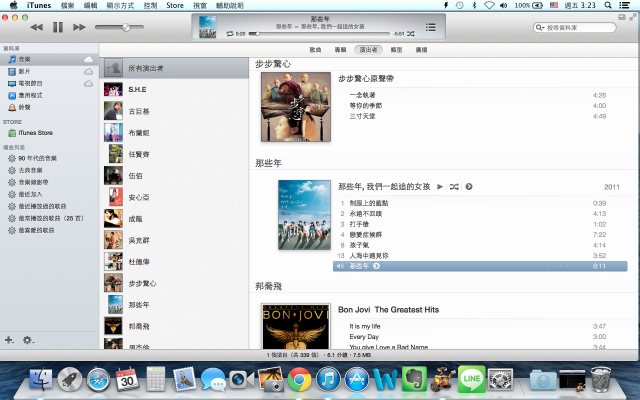This screenshot has height=400, width=640.
Task: Switch to the mini player
Action: pos(622,17)
